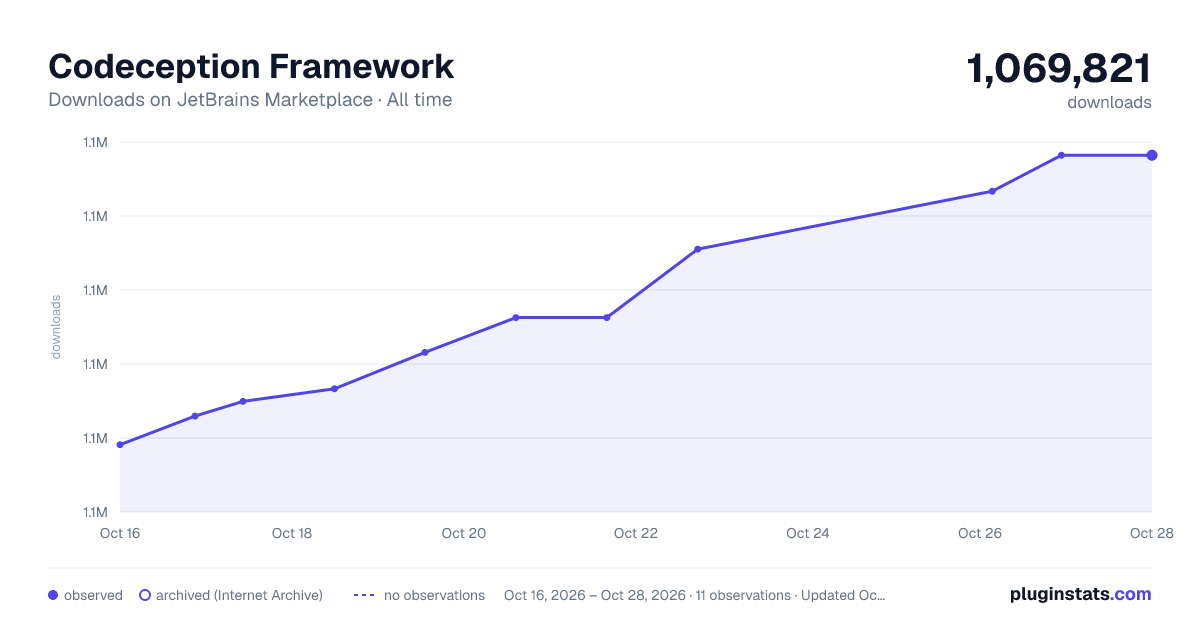Screen dimensions: 1200x630
Task: Click the 'observed' legend label
Action: point(93,595)
